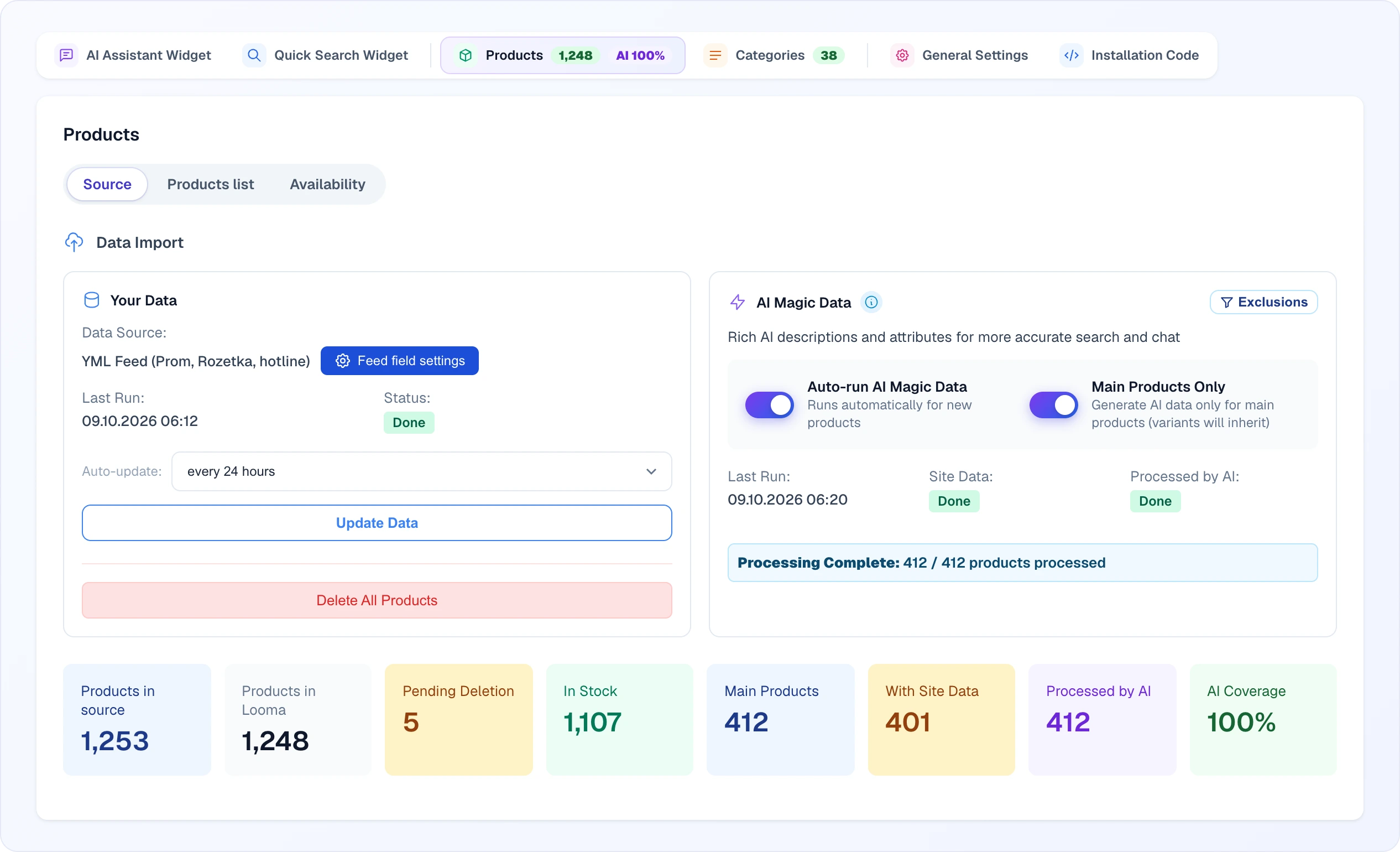Viewport: 1400px width, 852px height.
Task: Click the funnel icon in Exclusions
Action: (x=1226, y=303)
